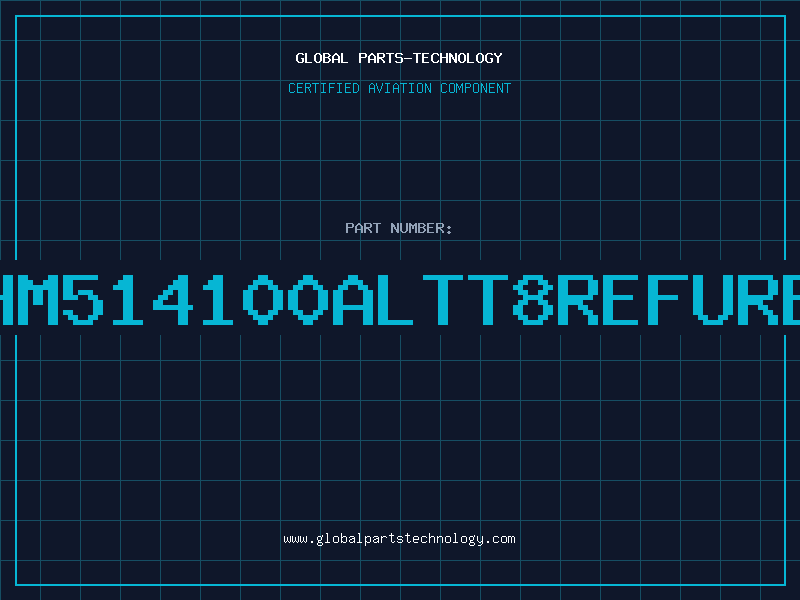The width and height of the screenshot is (800, 600).
Task: Click the large part number text
Action: [400, 300]
